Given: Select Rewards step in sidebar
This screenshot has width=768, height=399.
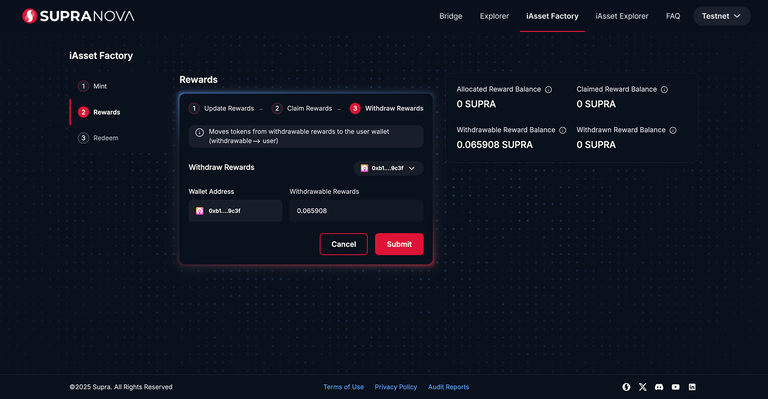Looking at the screenshot, I should click(99, 112).
